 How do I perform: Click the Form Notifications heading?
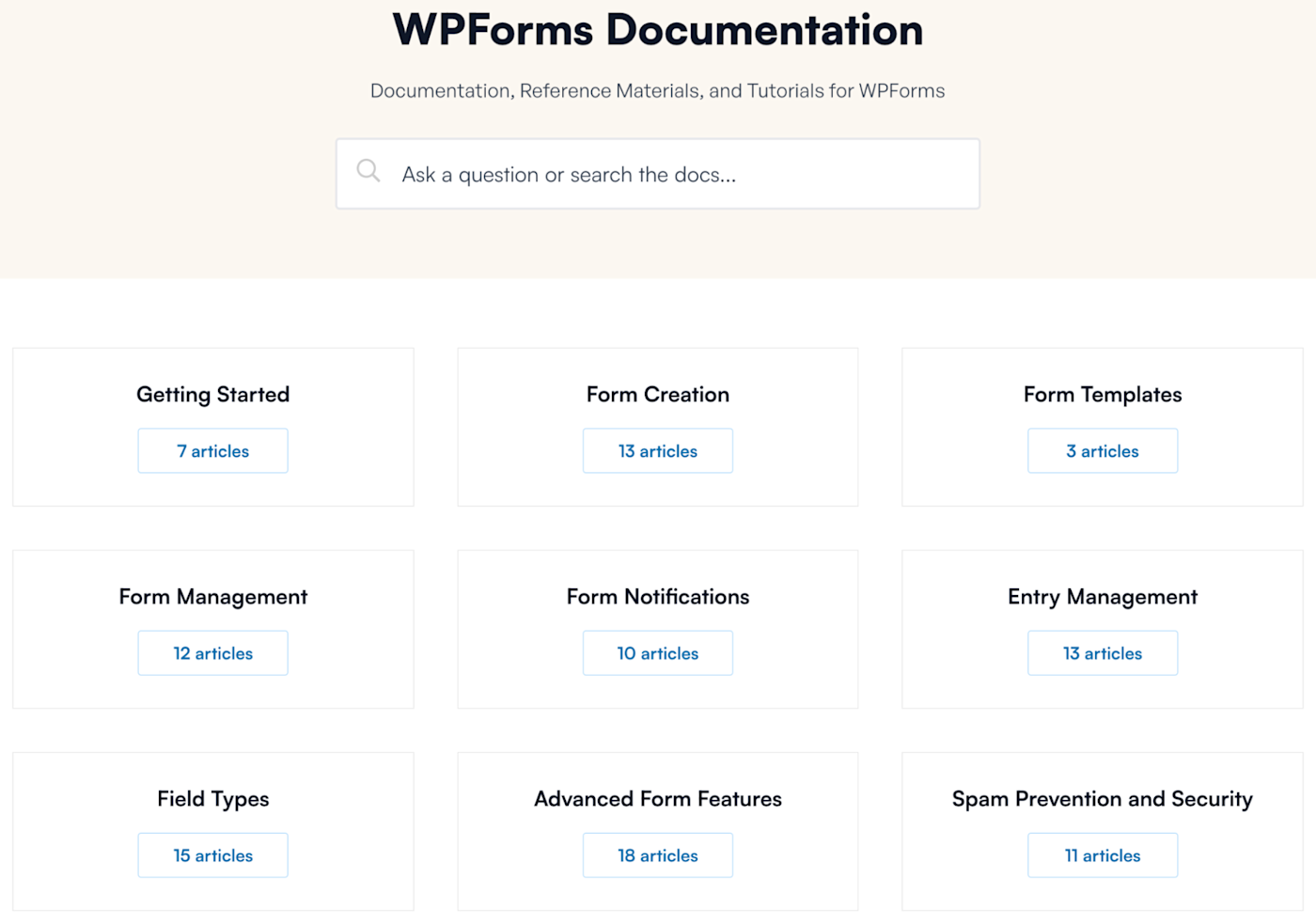coord(658,597)
